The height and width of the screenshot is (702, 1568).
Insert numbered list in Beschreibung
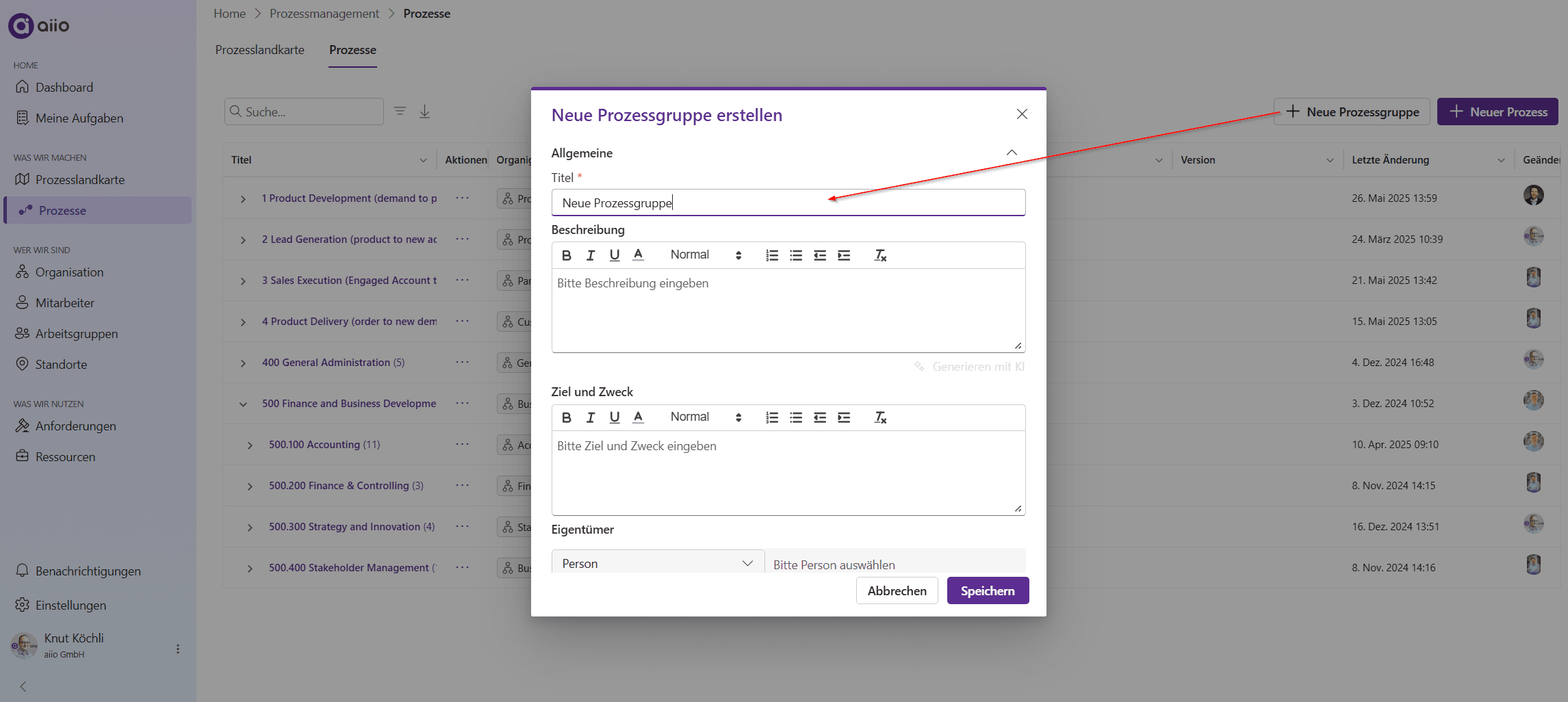772,255
